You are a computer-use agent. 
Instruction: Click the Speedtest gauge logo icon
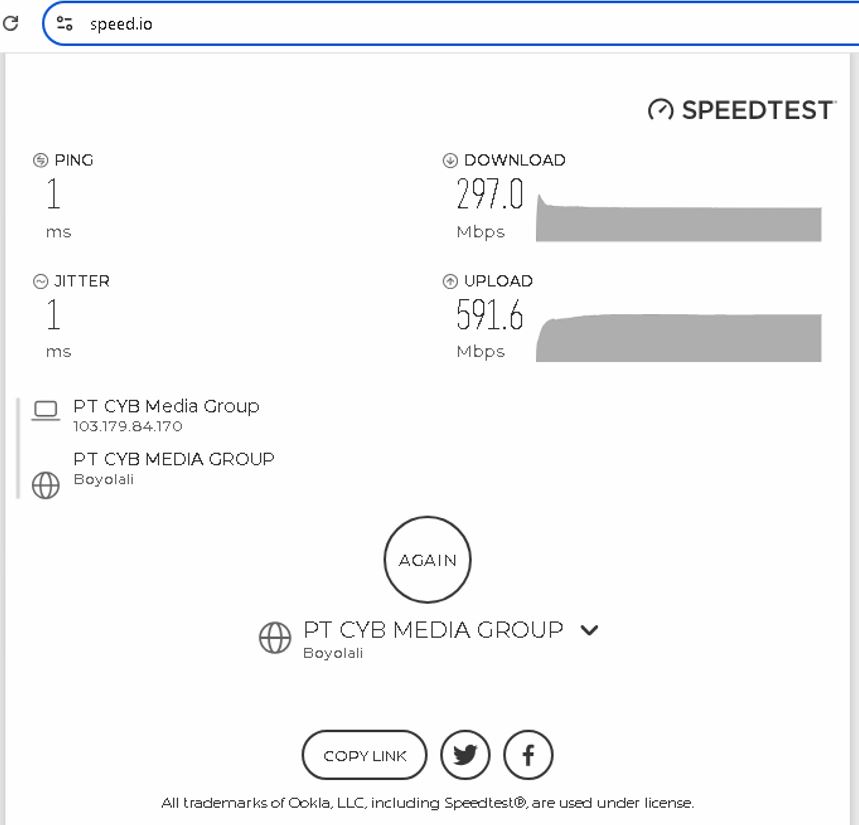click(660, 109)
